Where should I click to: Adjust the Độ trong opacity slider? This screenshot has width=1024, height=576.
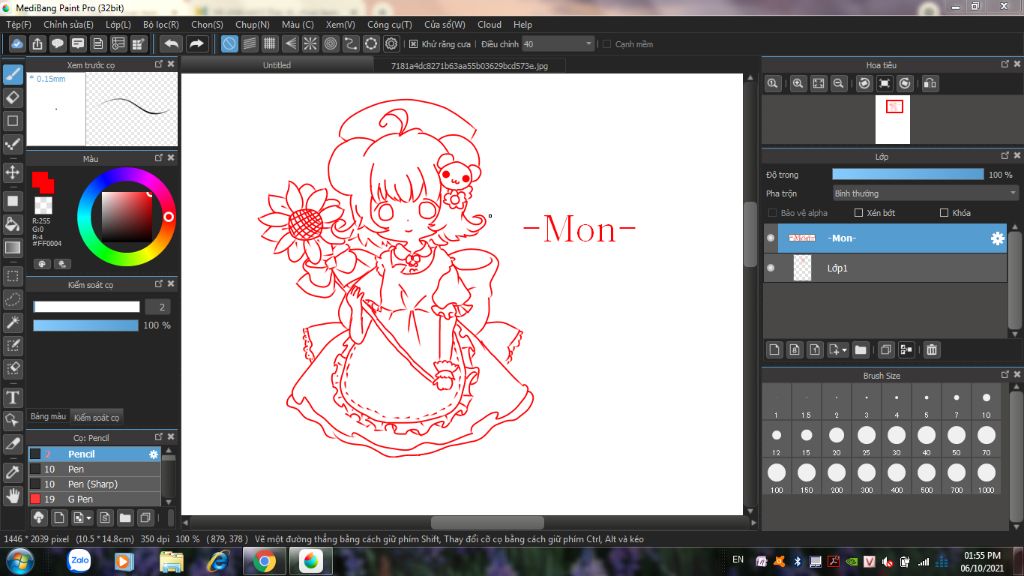coord(908,174)
